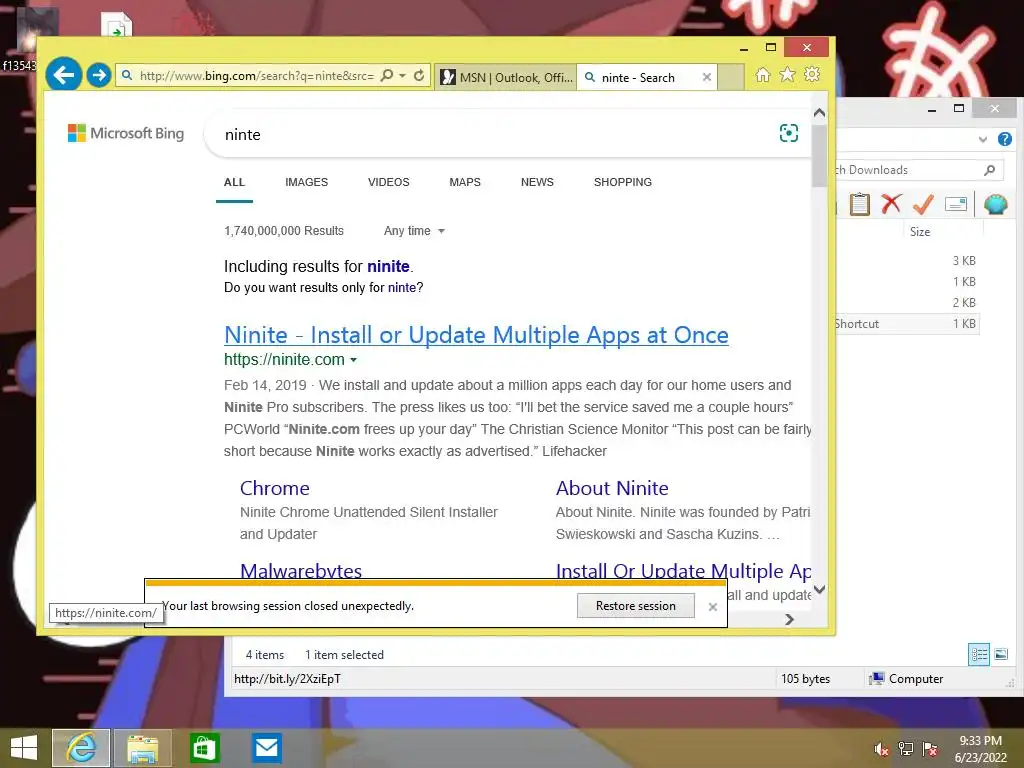The height and width of the screenshot is (768, 1024).
Task: Switch to NEWS results
Action: coord(537,182)
